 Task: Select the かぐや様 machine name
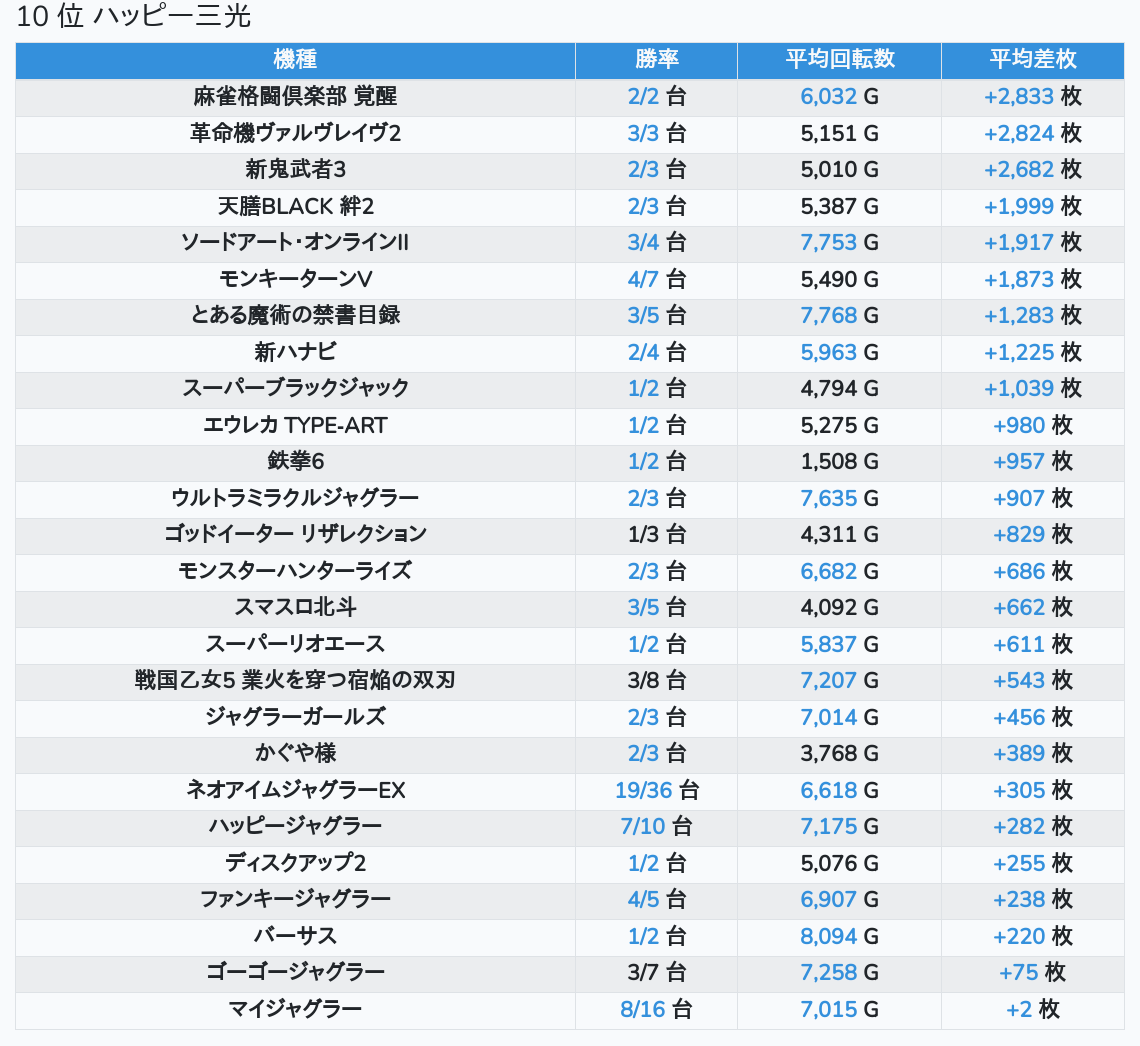[295, 754]
